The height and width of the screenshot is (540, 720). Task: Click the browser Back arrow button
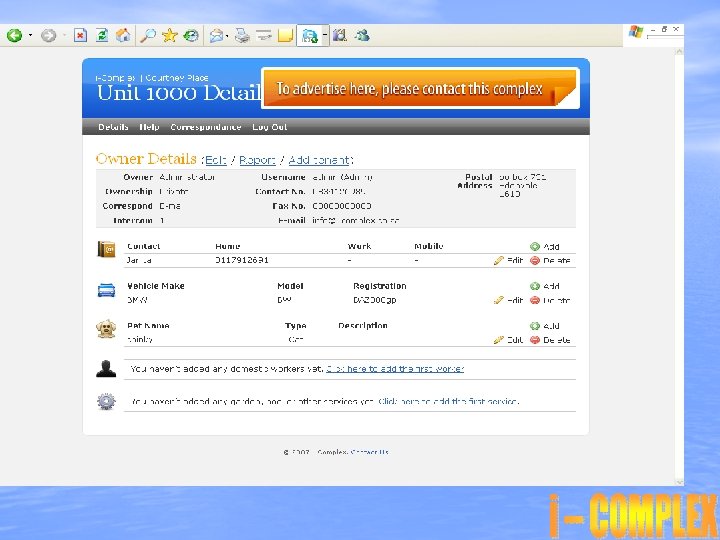(14, 35)
